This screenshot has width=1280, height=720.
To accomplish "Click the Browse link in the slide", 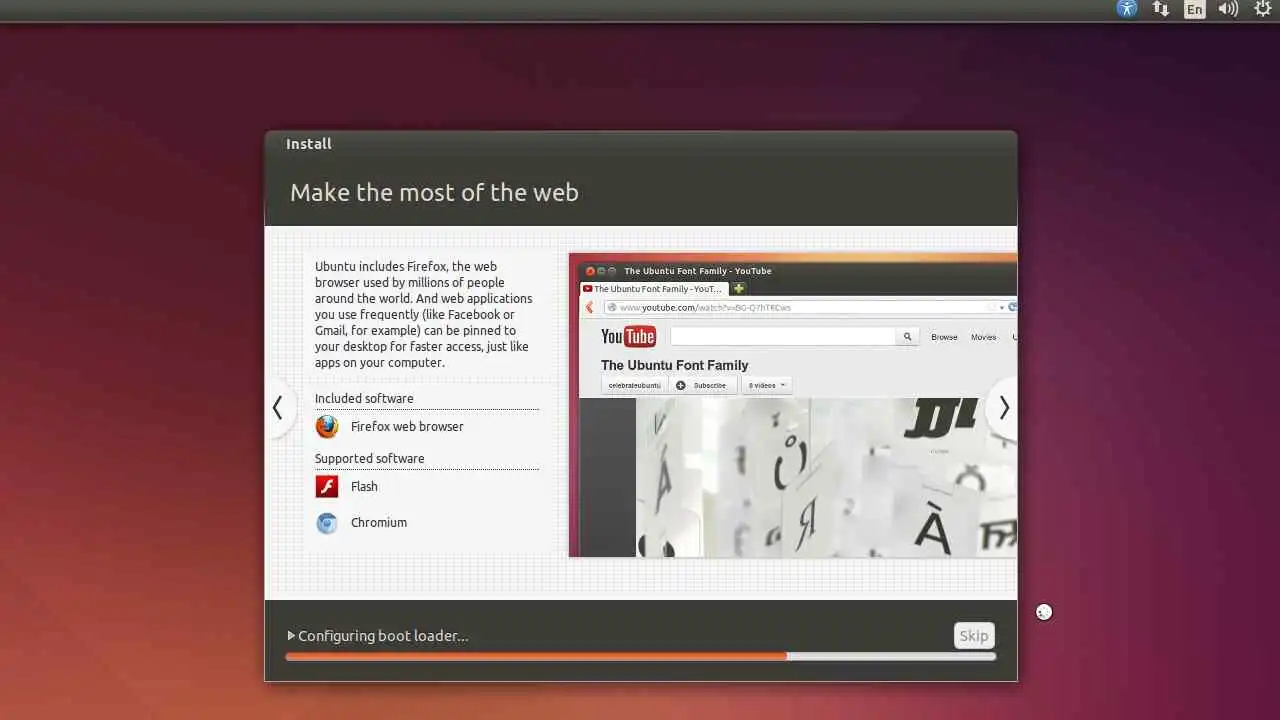I will [x=944, y=337].
